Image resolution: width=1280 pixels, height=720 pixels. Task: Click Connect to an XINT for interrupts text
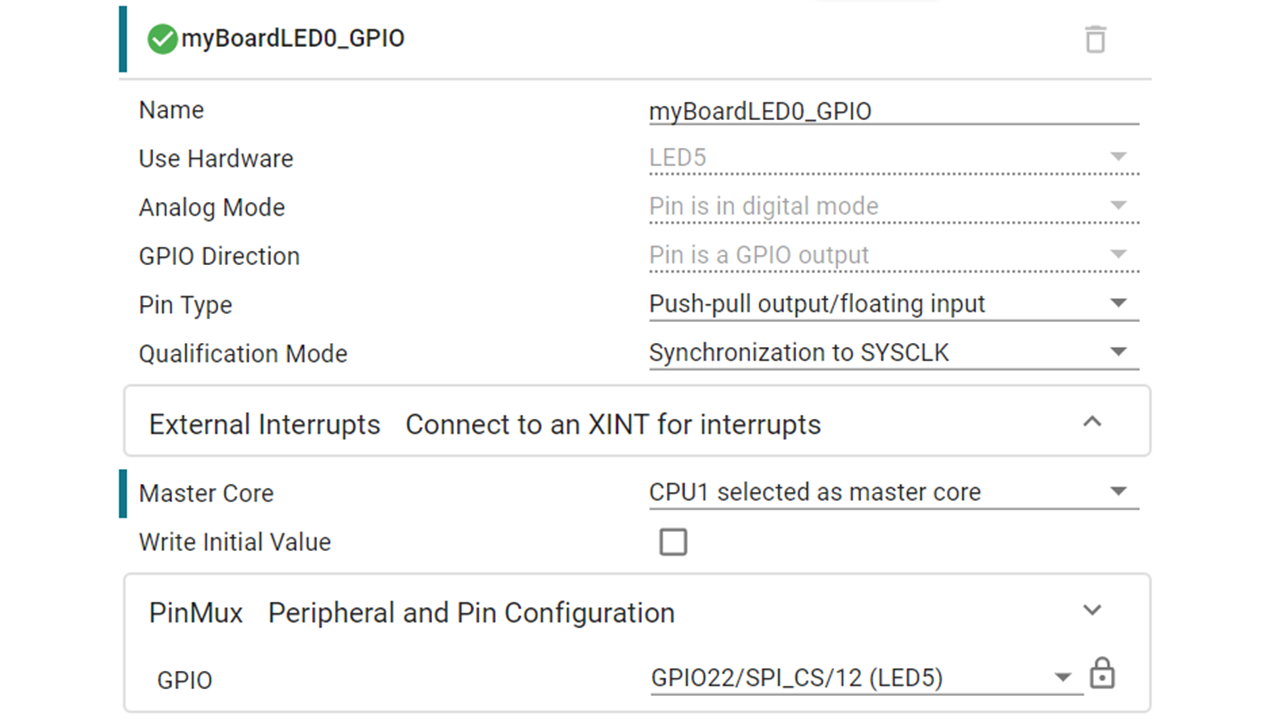click(x=613, y=424)
